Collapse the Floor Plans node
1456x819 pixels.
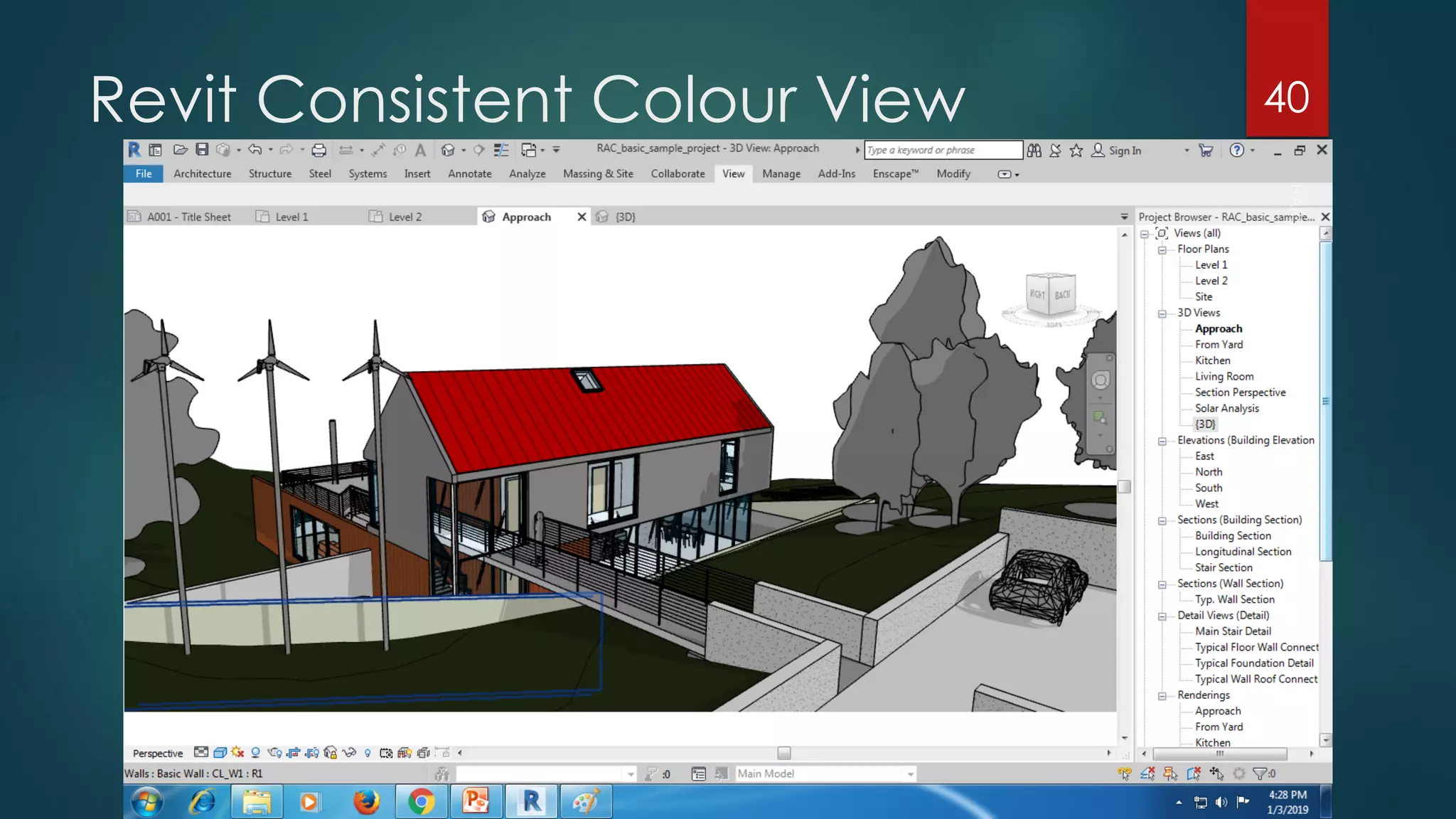pyautogui.click(x=1162, y=250)
